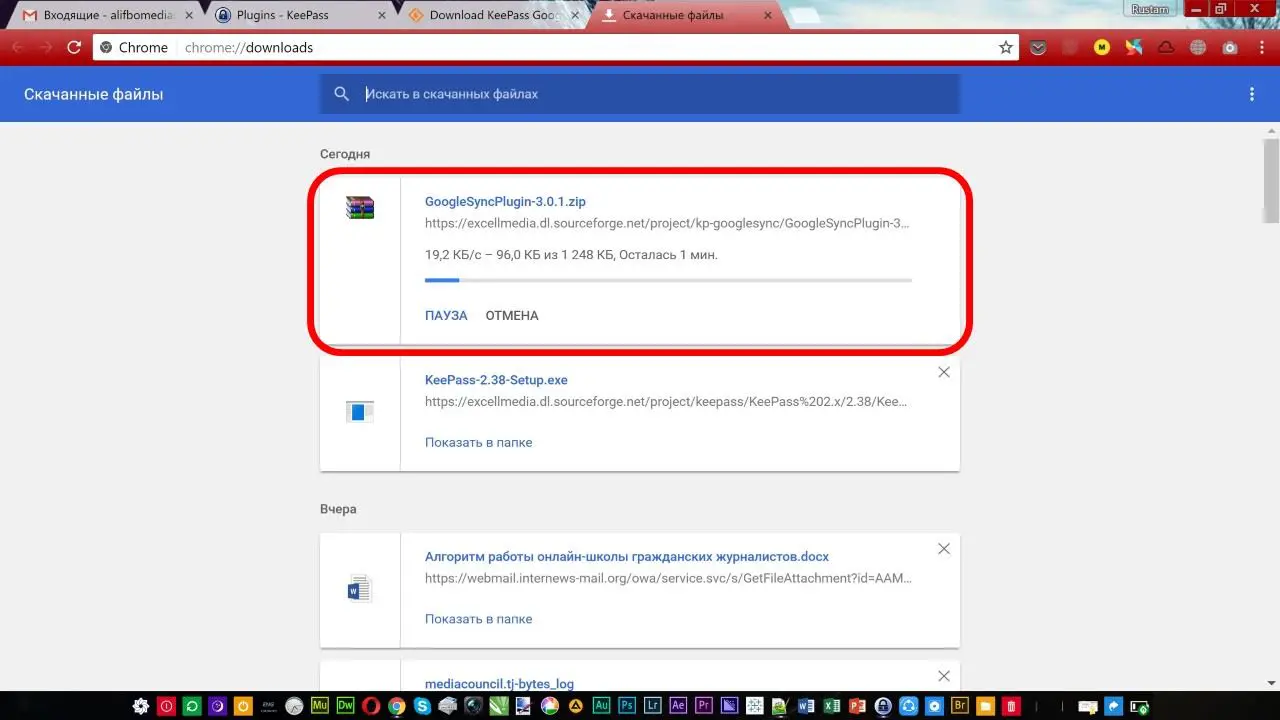
Task: Click the GoogleSyncPlugin sourceforge URL
Action: point(667,224)
